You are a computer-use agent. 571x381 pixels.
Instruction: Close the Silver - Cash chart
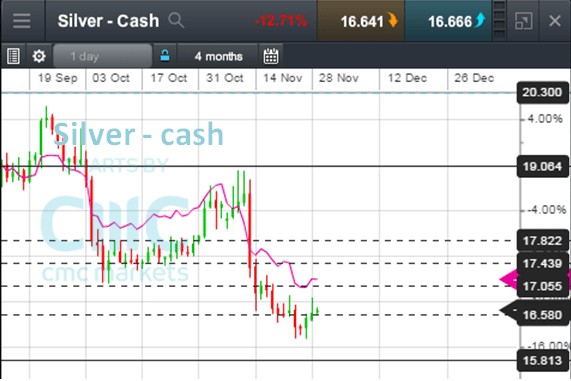pos(555,21)
